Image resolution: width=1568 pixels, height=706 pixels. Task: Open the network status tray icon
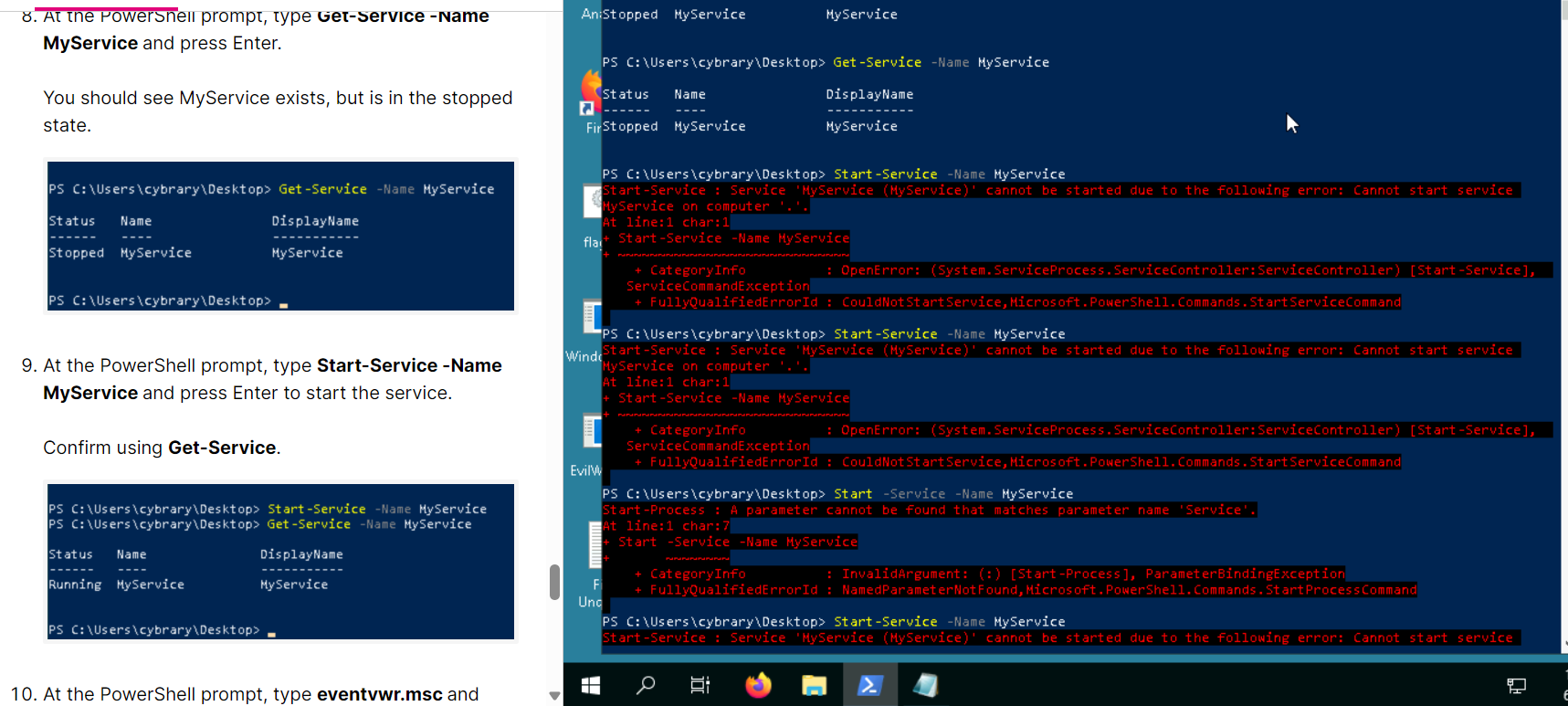click(1517, 686)
